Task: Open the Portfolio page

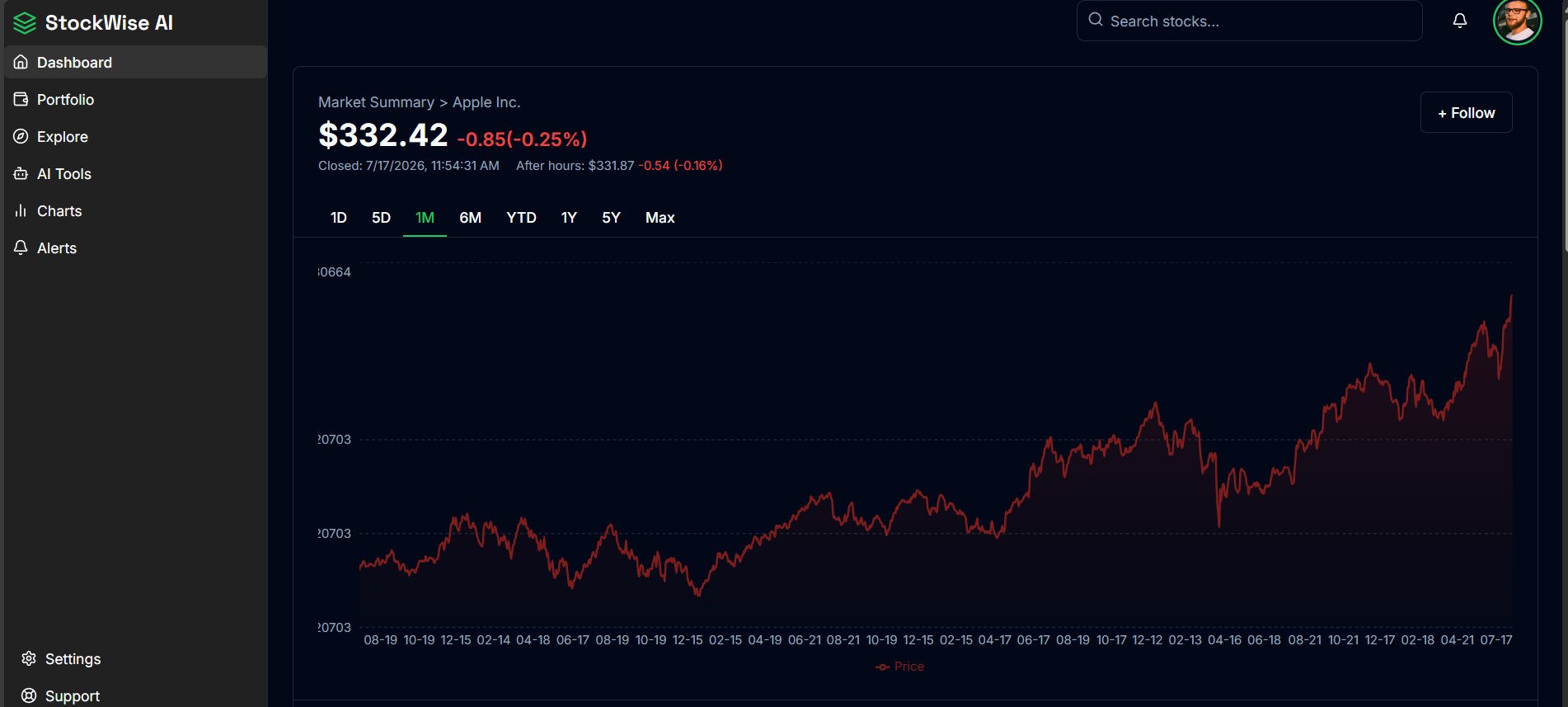Action: (x=135, y=99)
